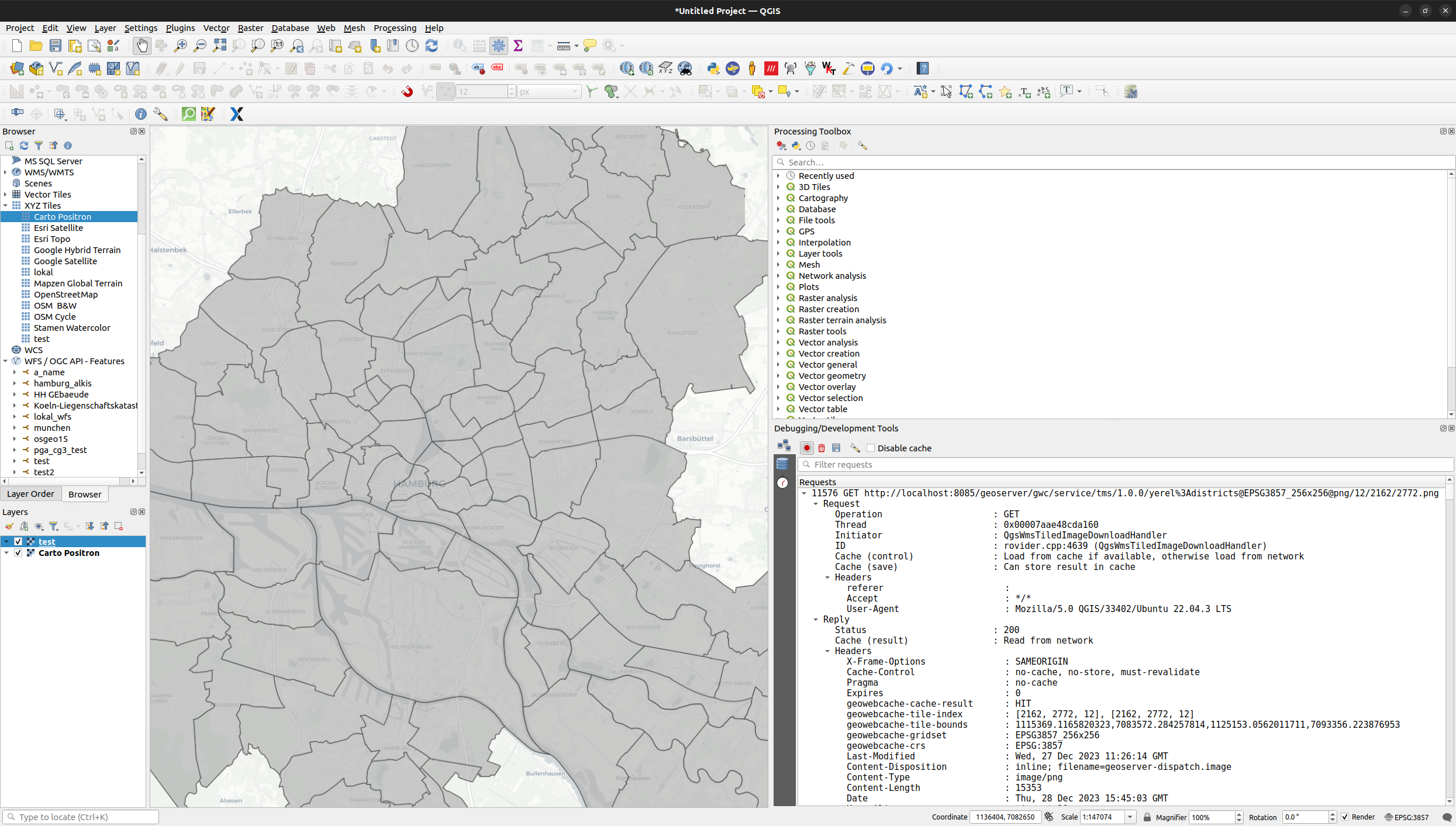The height and width of the screenshot is (826, 1456).
Task: Click the blue help question icon
Action: (923, 68)
